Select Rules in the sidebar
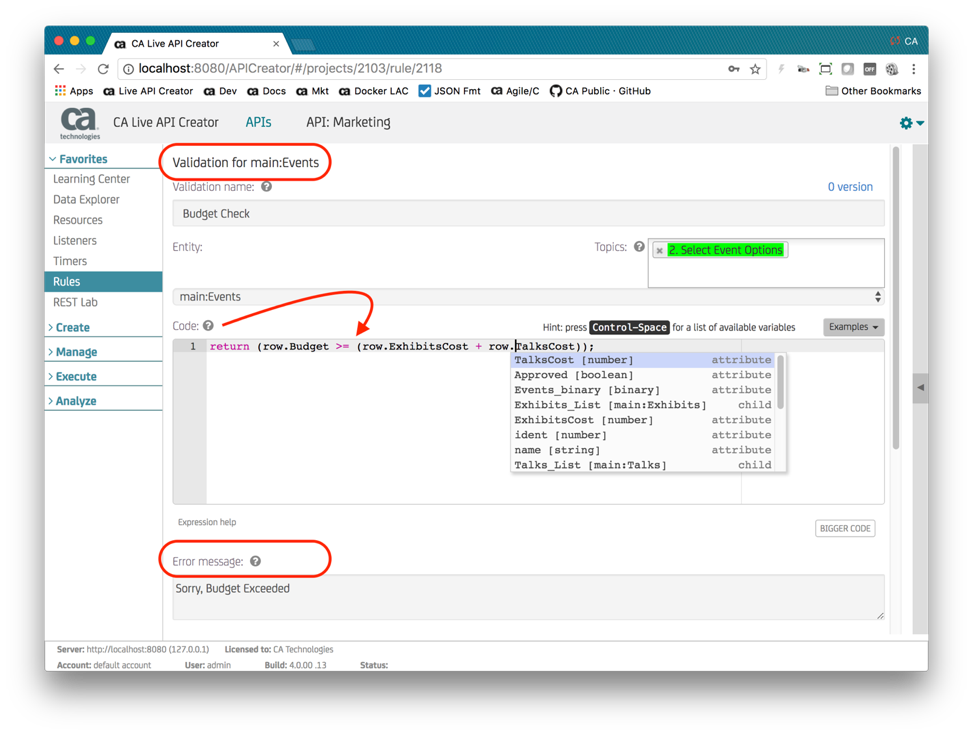 coord(104,281)
